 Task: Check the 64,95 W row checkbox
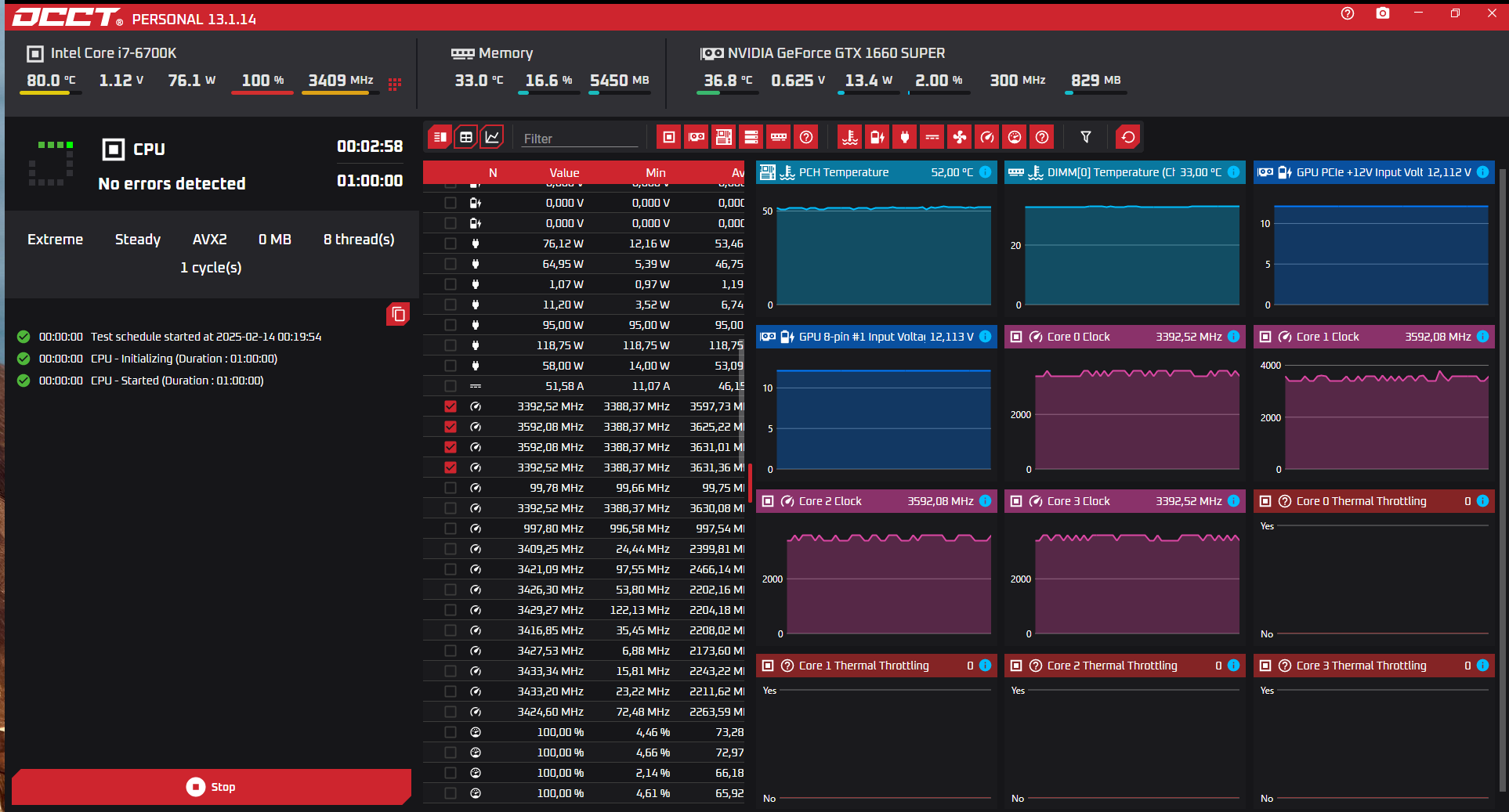pyautogui.click(x=451, y=264)
